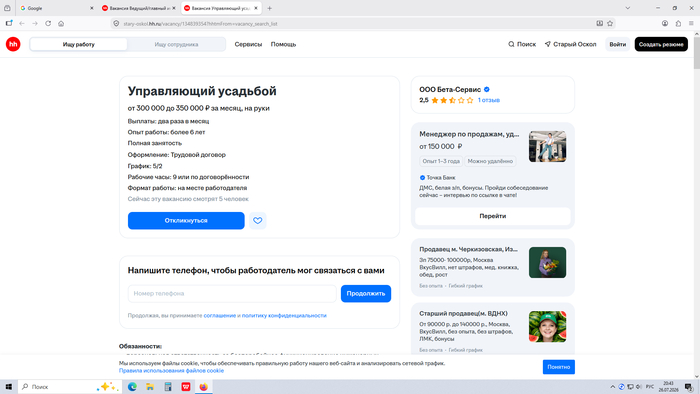Reload the current page
The width and height of the screenshot is (700, 394).
[x=48, y=24]
